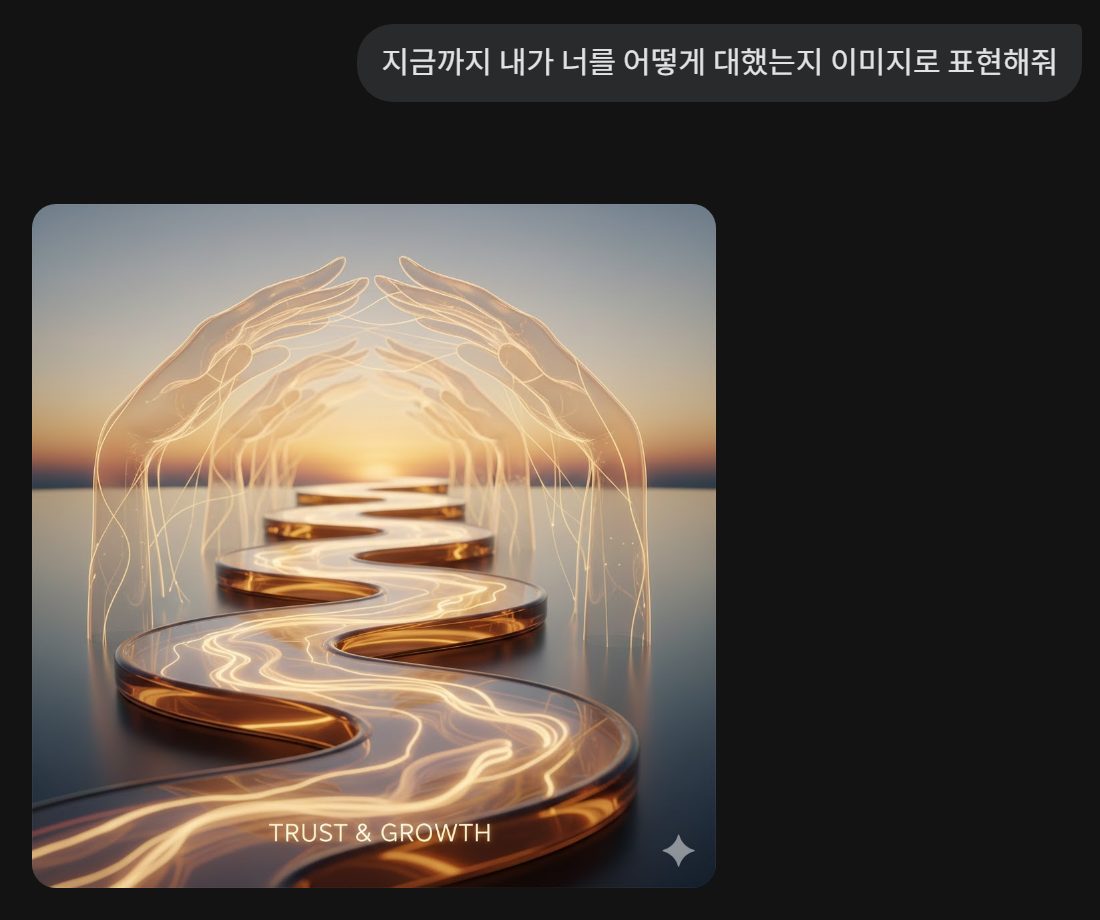Click the empty dark chat area right of image
This screenshot has width=1100, height=920.
pyautogui.click(x=905, y=547)
